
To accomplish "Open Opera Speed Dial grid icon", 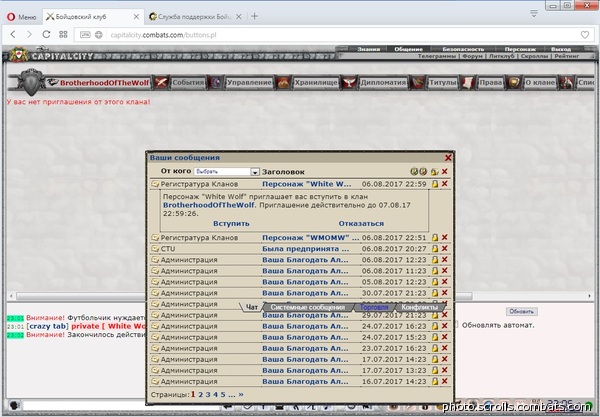I will point(63,34).
